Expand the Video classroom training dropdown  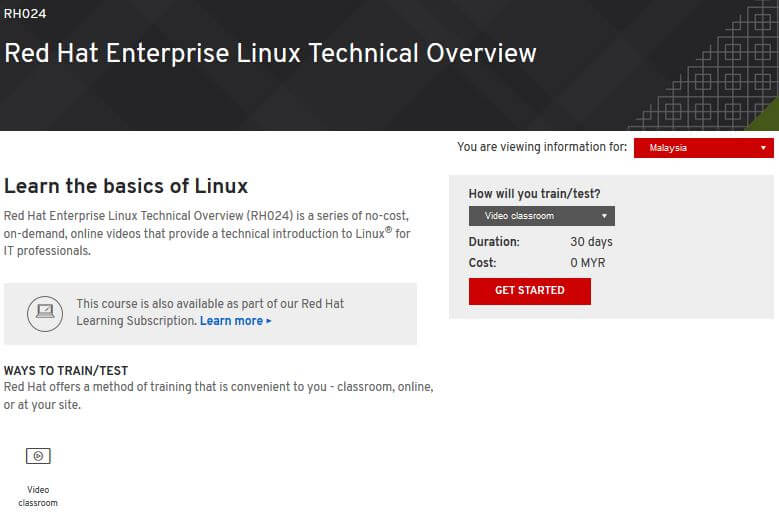coord(541,216)
